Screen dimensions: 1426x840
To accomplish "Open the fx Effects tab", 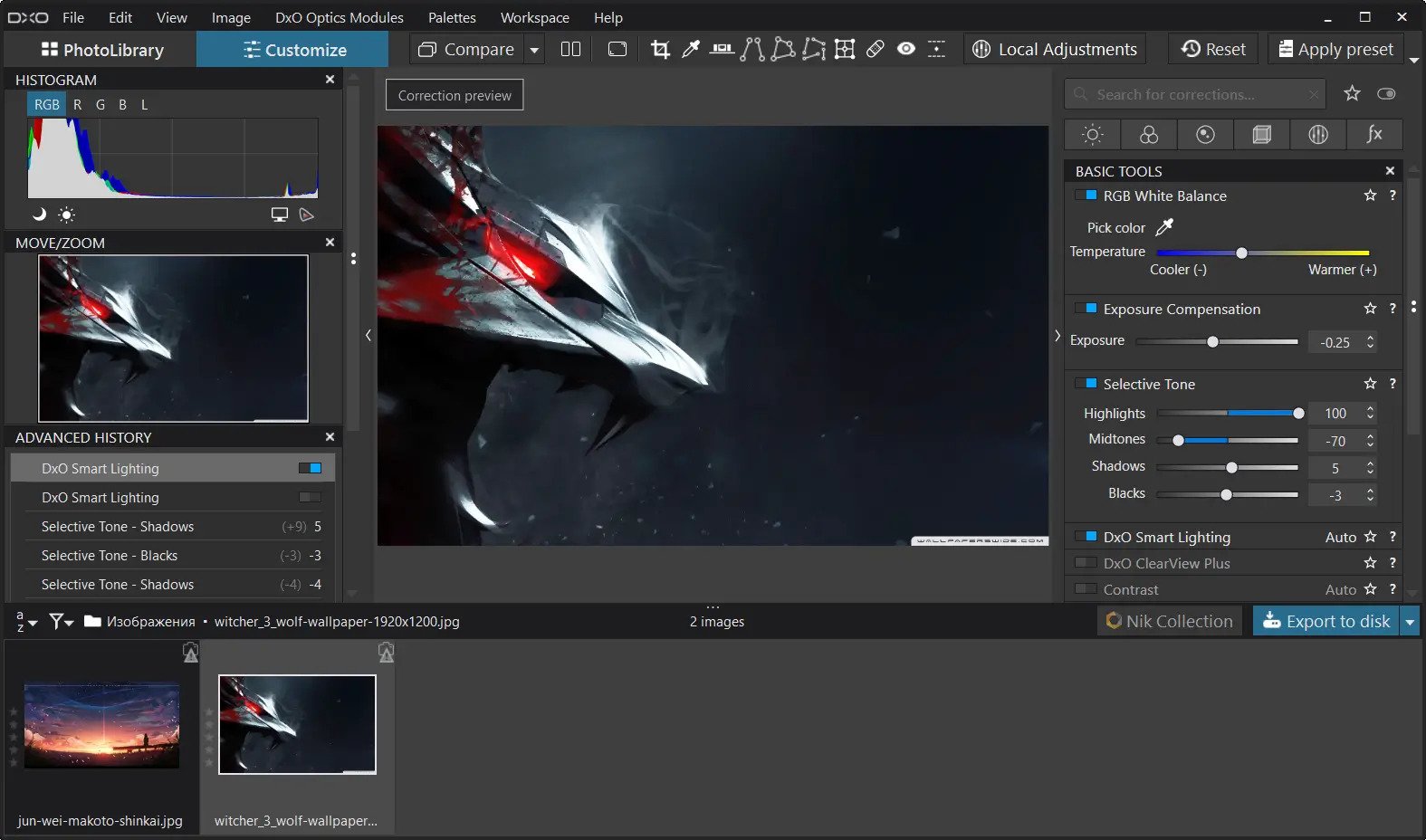I will click(1374, 135).
